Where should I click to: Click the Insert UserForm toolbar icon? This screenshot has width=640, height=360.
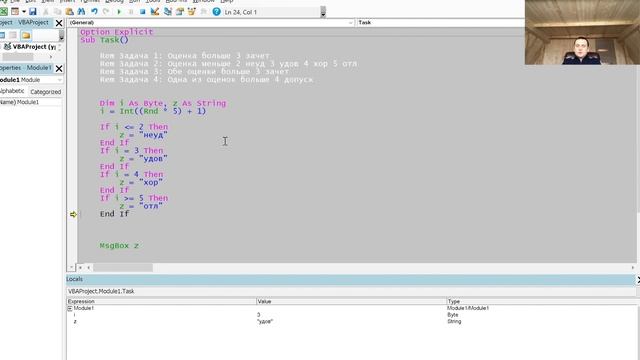[15, 12]
